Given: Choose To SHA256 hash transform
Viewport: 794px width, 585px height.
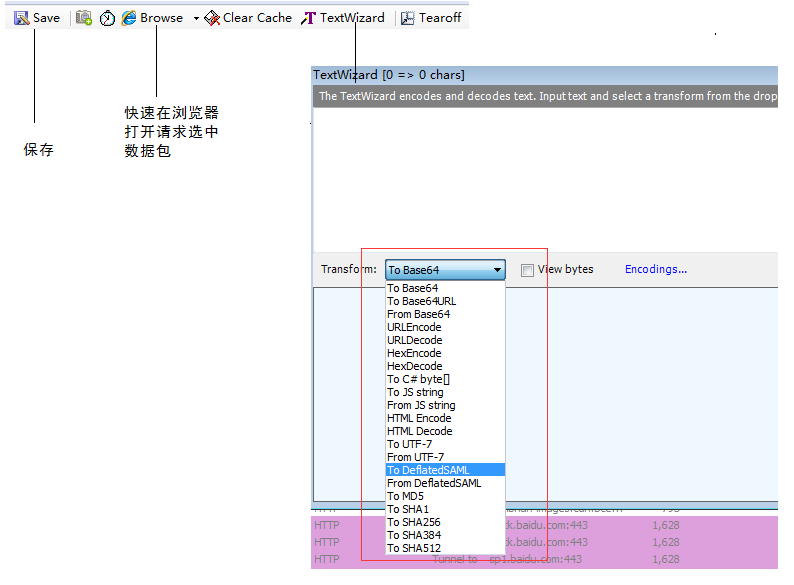Looking at the screenshot, I should coord(445,522).
